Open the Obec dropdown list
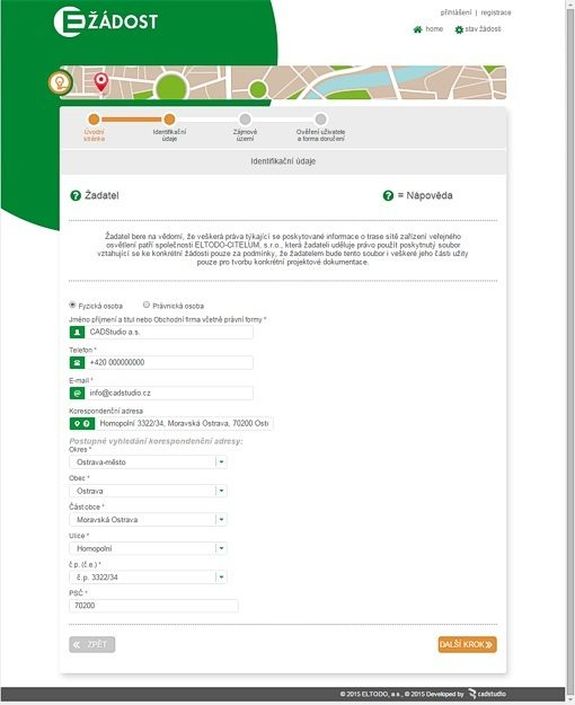Viewport: 575px width, 705px height. tap(221, 491)
